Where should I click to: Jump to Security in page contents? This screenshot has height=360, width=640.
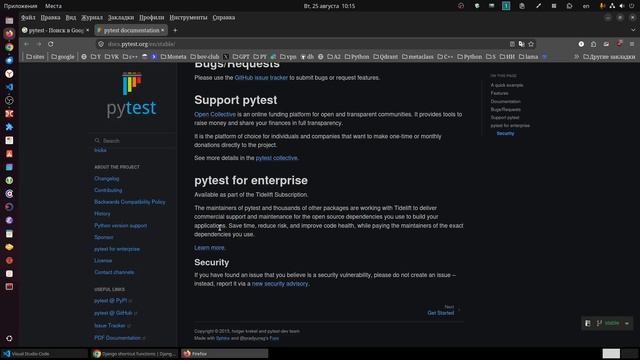click(x=505, y=133)
